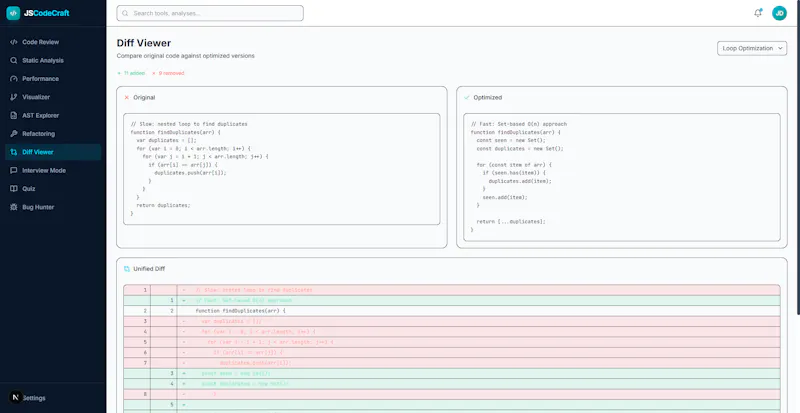Click 'return [...duplicates];' in Optimized code

click(511, 222)
